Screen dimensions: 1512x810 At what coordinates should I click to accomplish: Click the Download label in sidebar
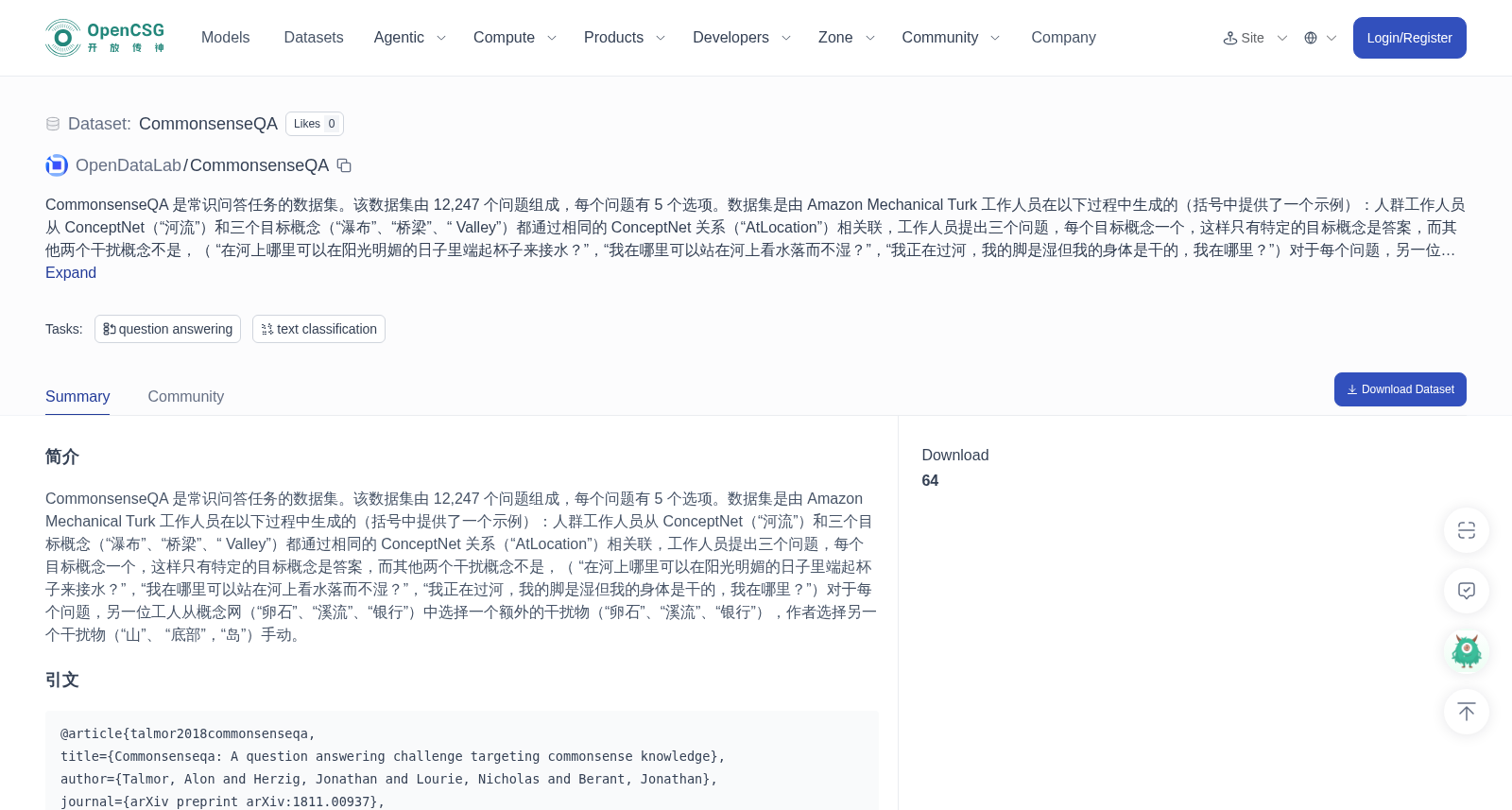[x=955, y=456]
